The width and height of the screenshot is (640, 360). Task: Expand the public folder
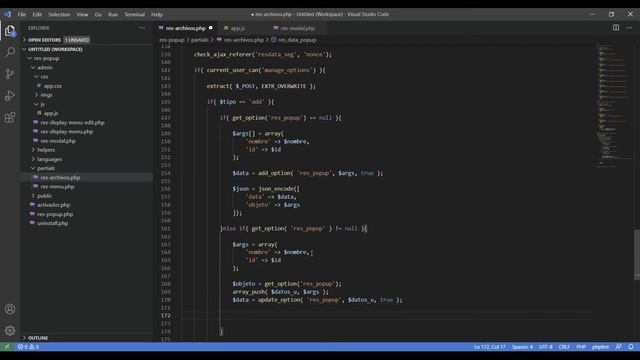pyautogui.click(x=44, y=196)
